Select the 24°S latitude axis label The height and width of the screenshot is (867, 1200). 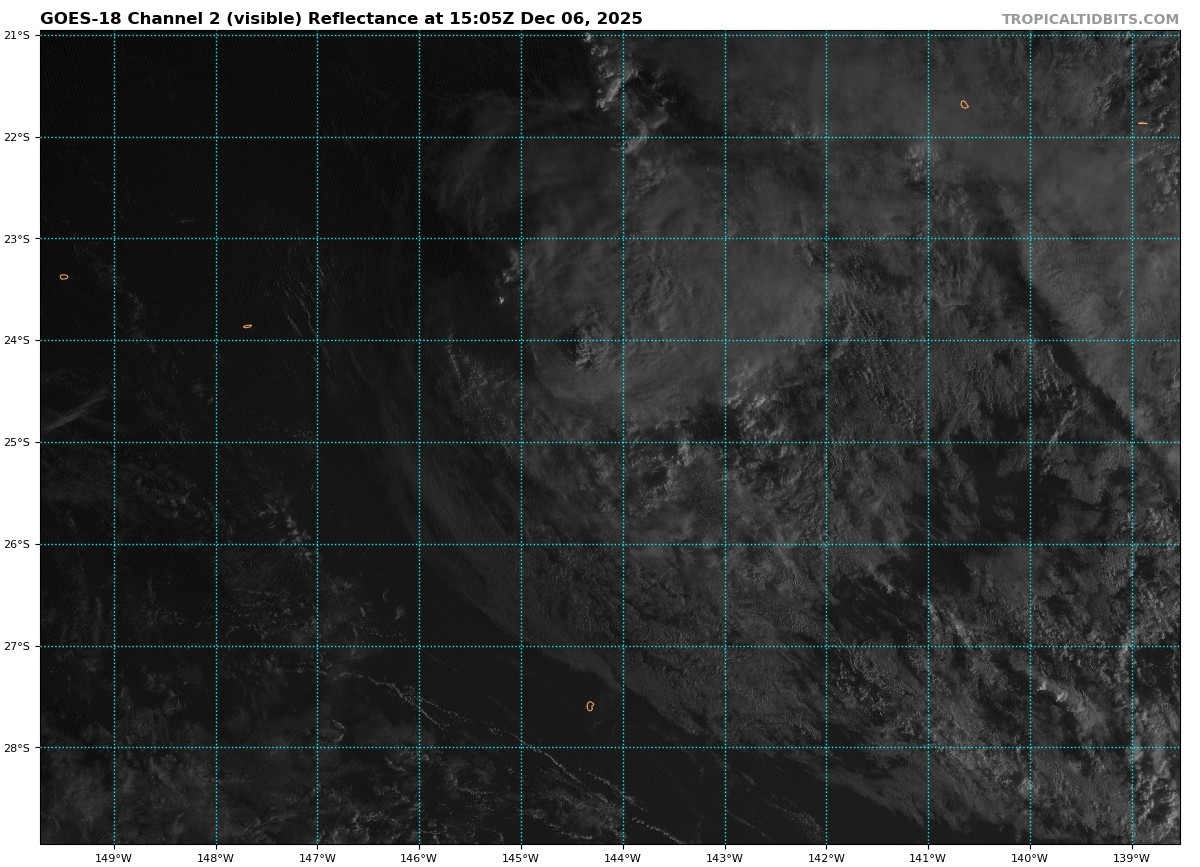(x=17, y=340)
